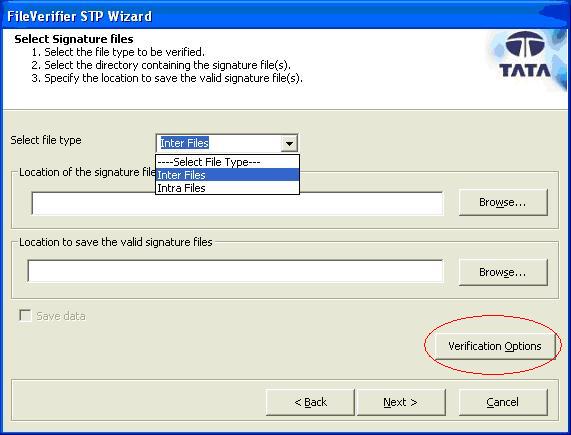
Task: Cancel the FileVerifier wizard
Action: 503,402
